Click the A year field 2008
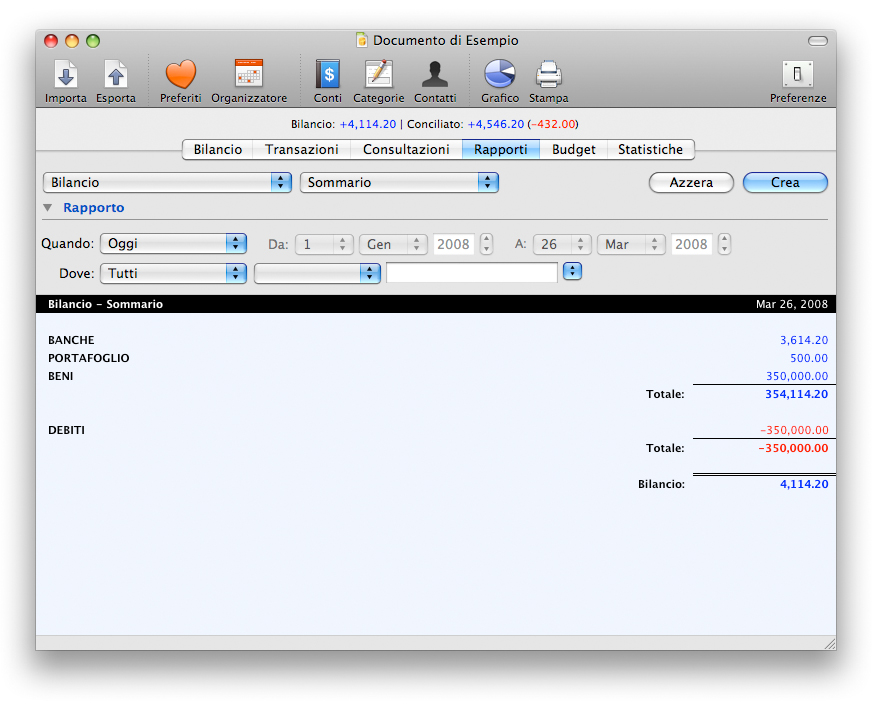The image size is (872, 711). click(x=691, y=244)
